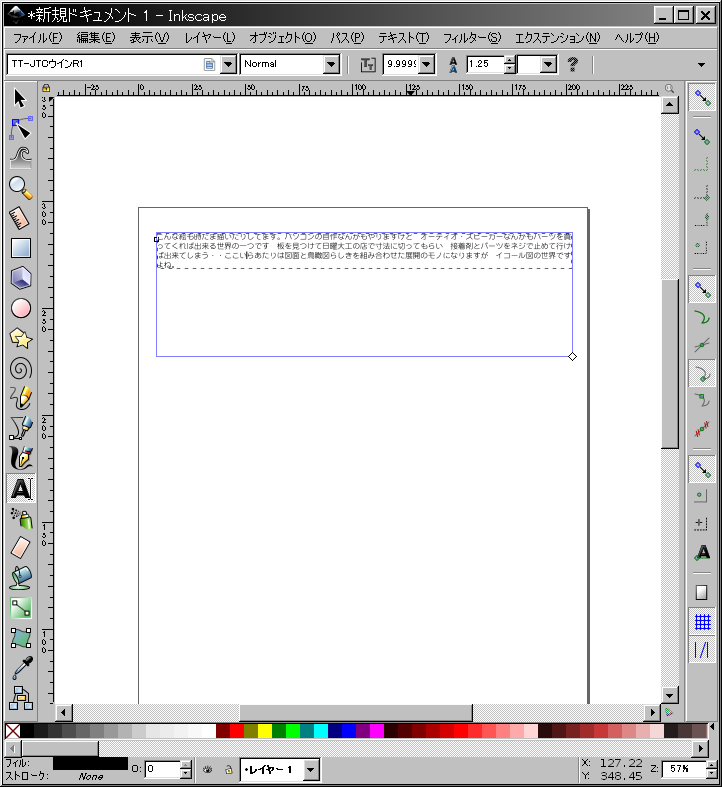Toggle snap to smooth nodes
This screenshot has height=787, width=722.
[702, 401]
